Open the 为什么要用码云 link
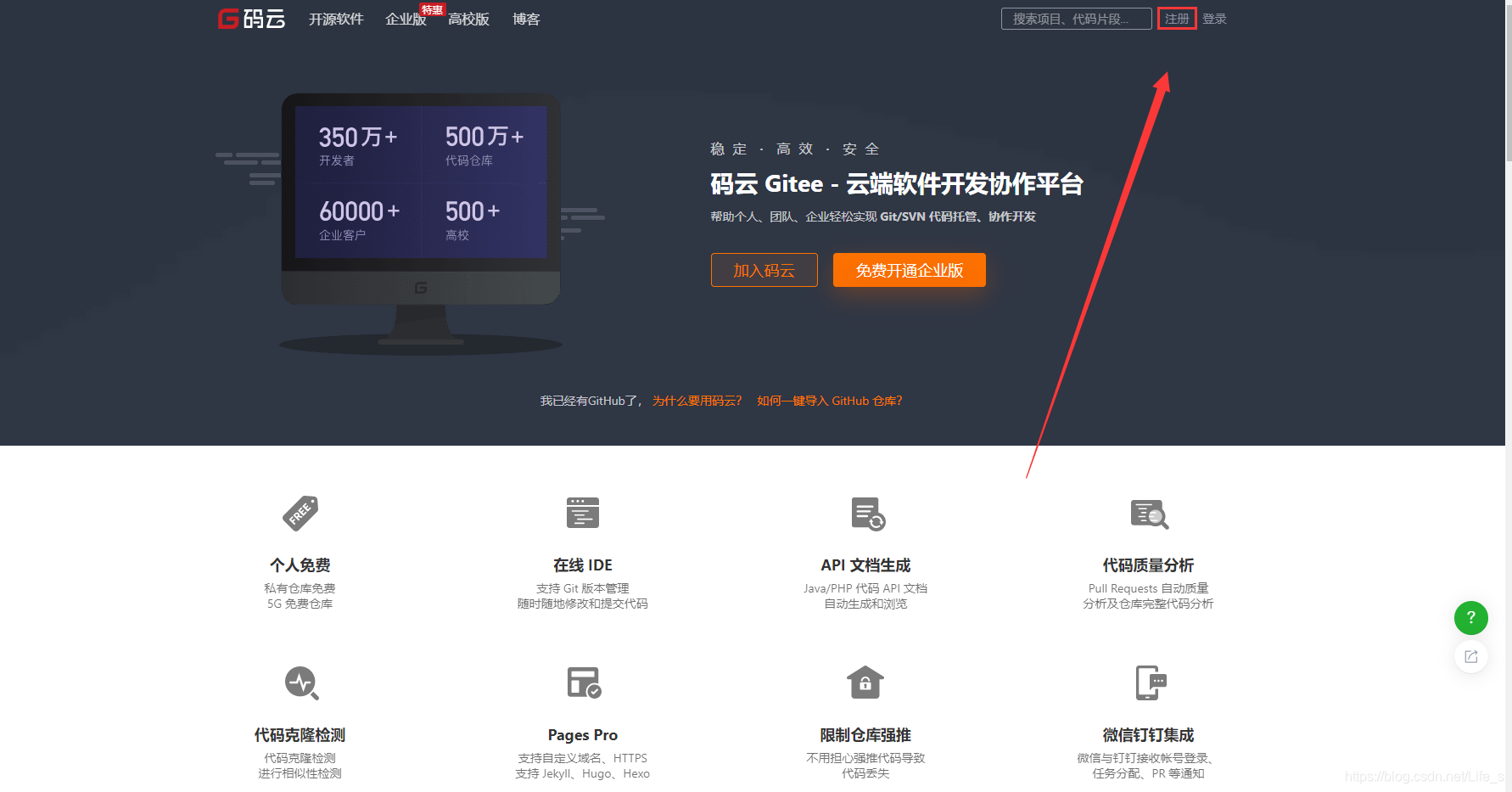 click(x=697, y=401)
